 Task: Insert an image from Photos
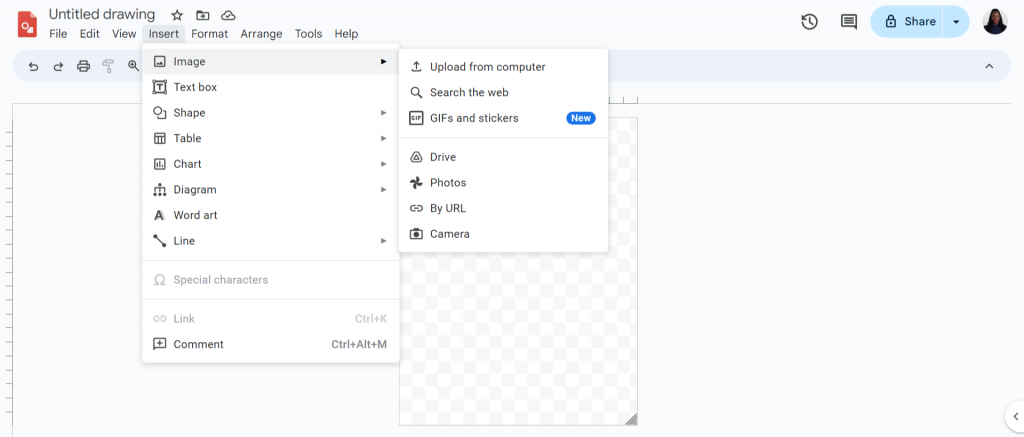tap(504, 183)
